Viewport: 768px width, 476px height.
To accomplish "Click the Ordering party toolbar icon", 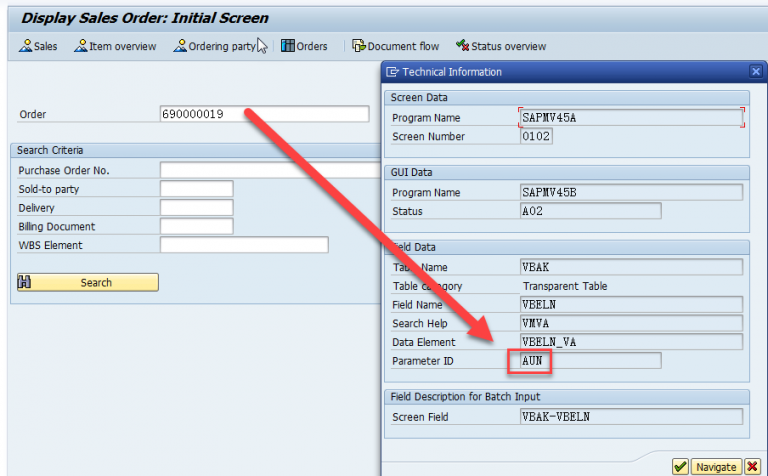I will point(181,46).
